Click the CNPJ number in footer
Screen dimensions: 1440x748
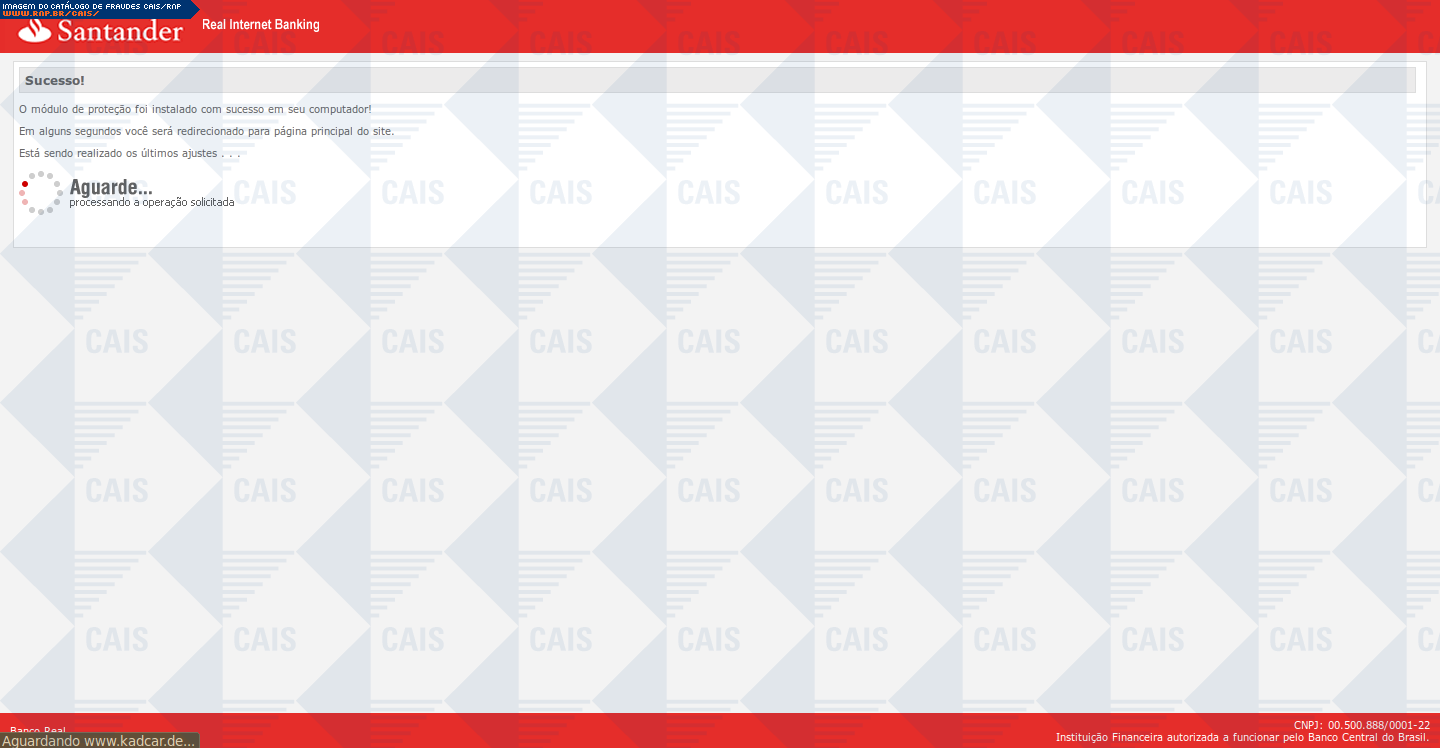click(1361, 725)
